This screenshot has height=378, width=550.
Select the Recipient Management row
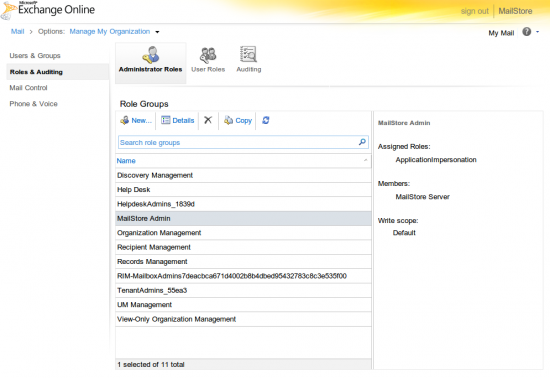pyautogui.click(x=243, y=247)
